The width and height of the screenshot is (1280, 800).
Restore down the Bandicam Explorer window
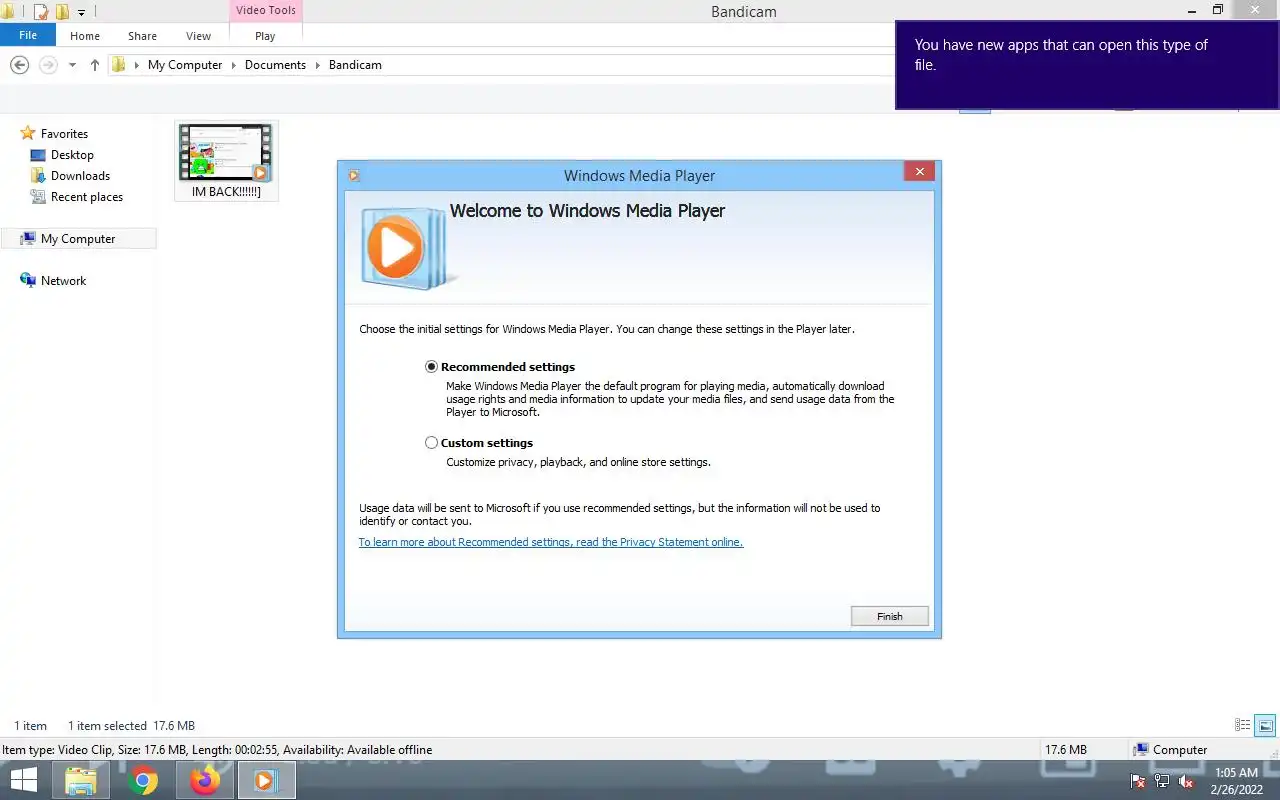[1217, 10]
